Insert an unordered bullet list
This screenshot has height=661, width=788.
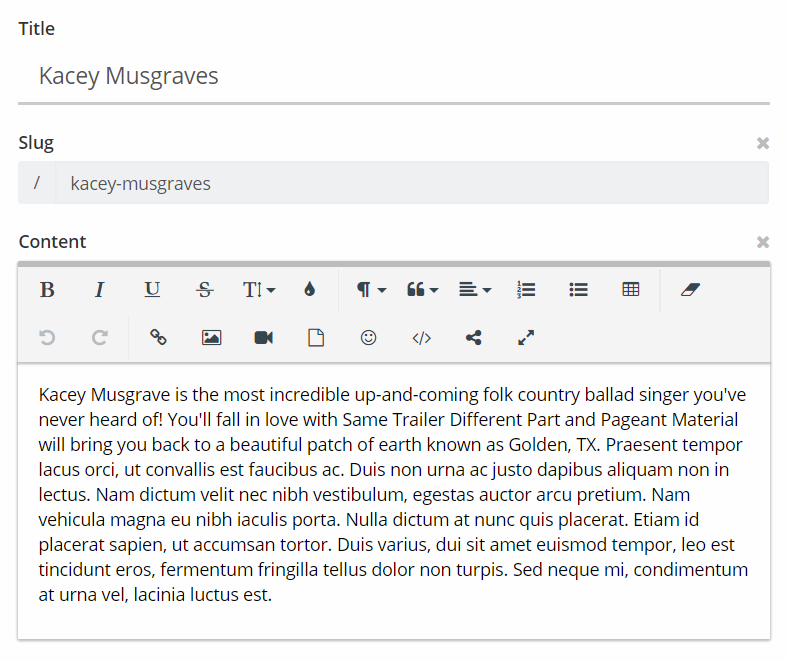(578, 290)
